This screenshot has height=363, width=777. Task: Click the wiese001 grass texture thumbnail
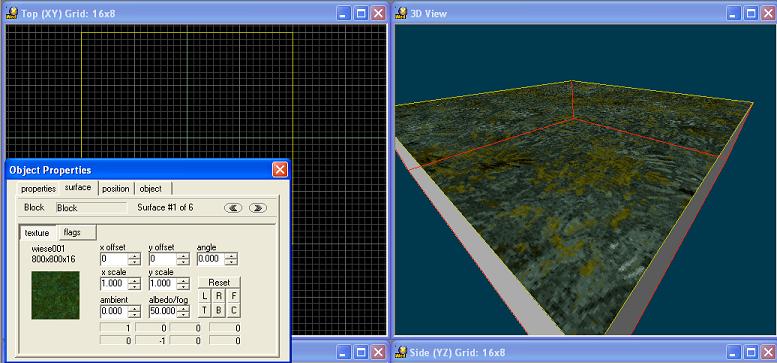point(55,295)
